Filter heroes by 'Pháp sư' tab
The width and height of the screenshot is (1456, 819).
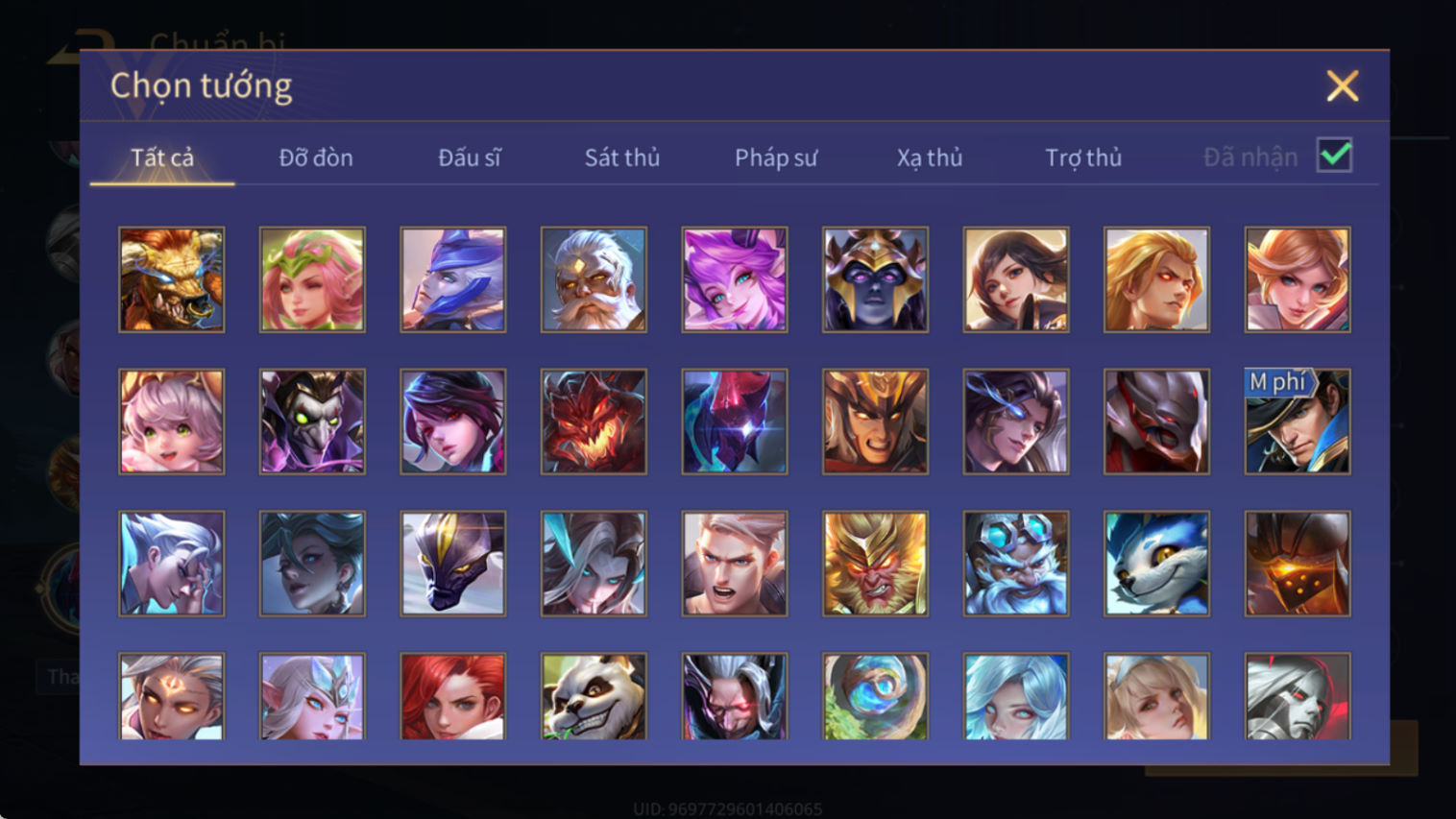pyautogui.click(x=776, y=157)
